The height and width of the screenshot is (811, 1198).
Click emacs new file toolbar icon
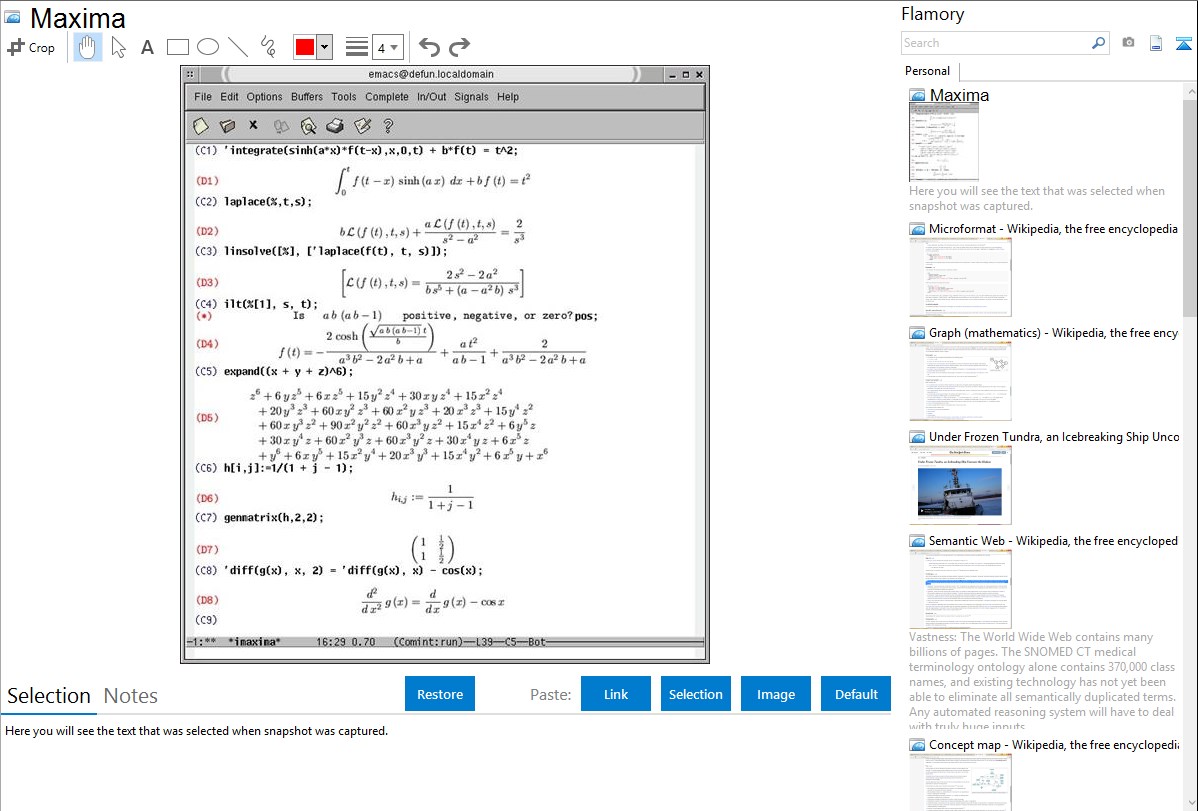click(x=201, y=125)
